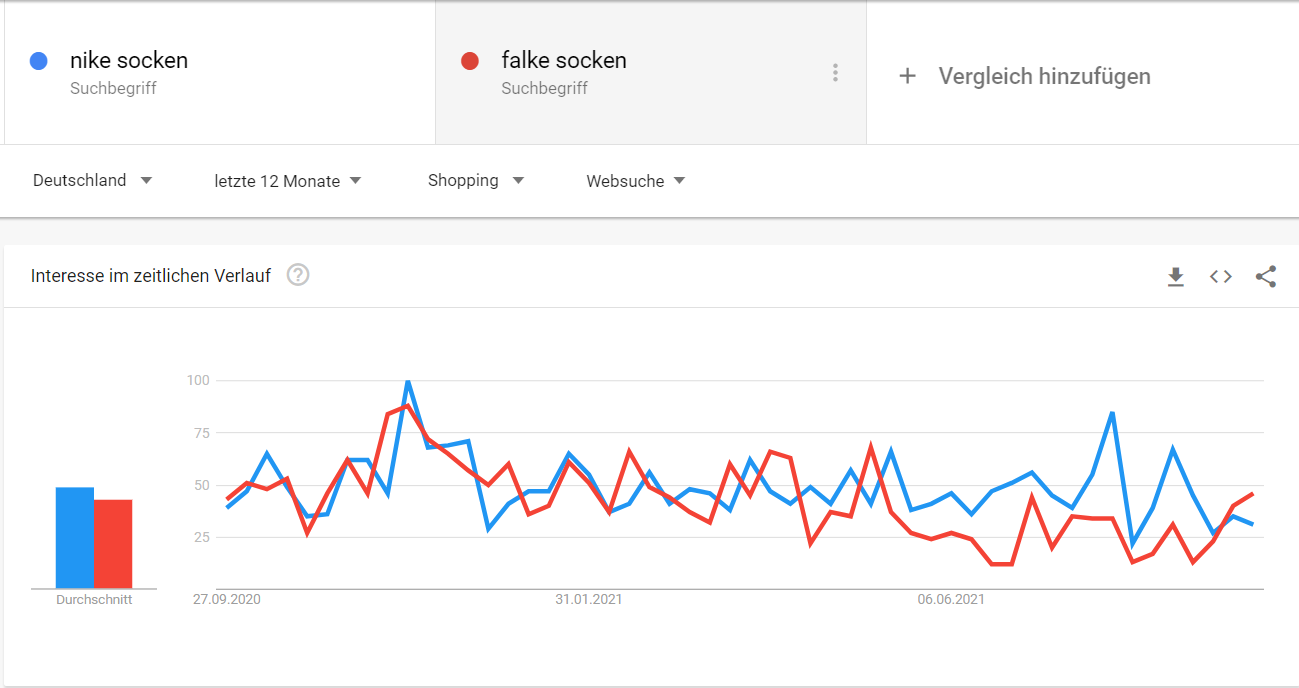The width and height of the screenshot is (1299, 688).
Task: Click the red average bar for falke socken
Action: click(113, 544)
